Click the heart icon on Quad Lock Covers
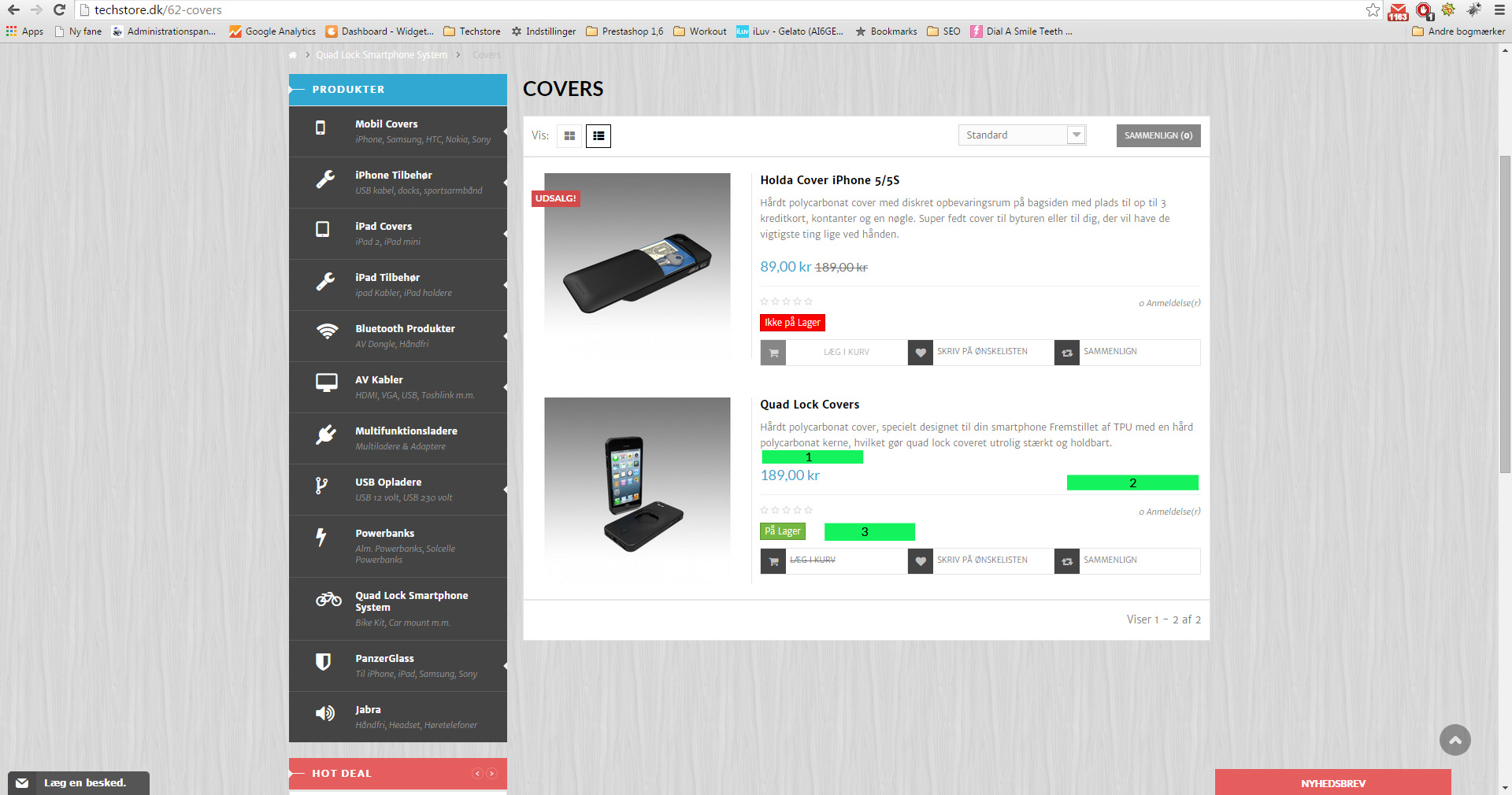Image resolution: width=1512 pixels, height=795 pixels. coord(921,561)
